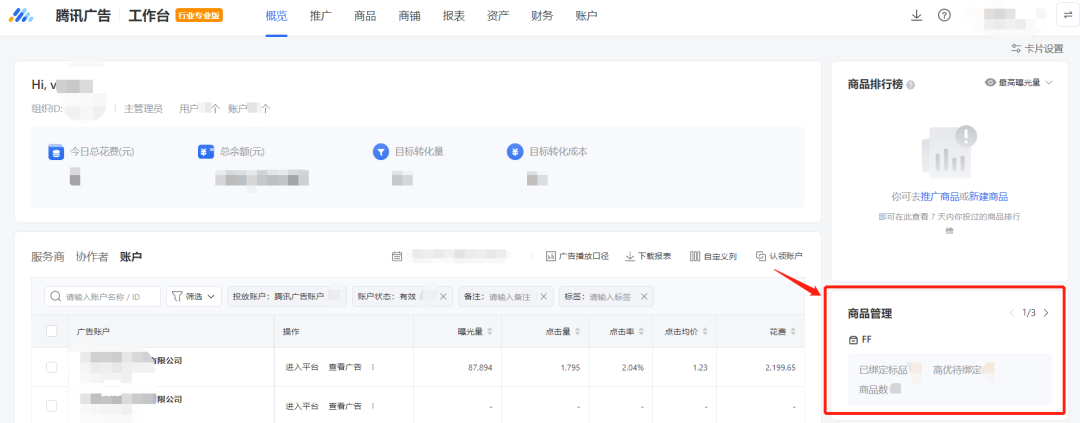This screenshot has width=1080, height=423.
Task: Click 下载报表 to download the report
Action: point(647,256)
